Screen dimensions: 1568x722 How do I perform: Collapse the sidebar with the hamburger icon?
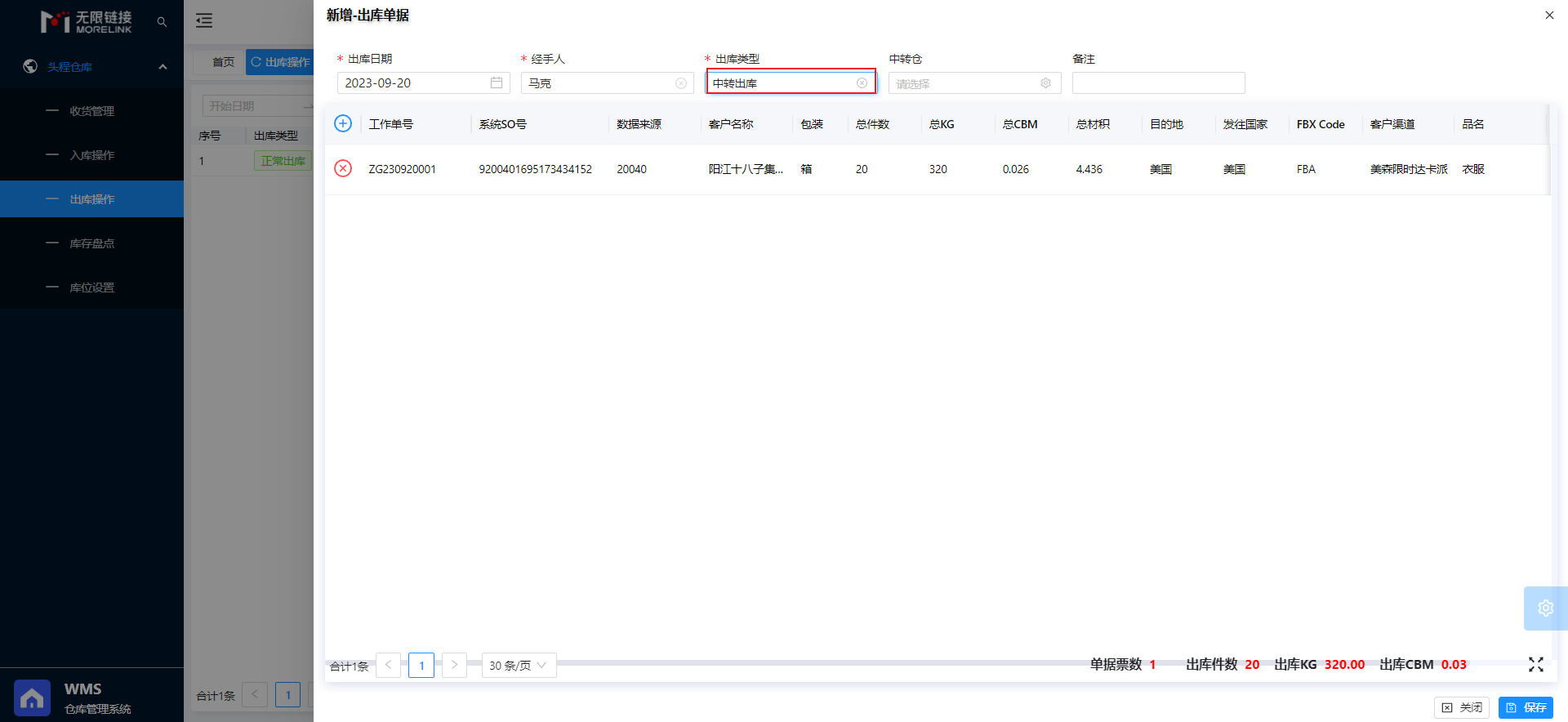coord(204,21)
